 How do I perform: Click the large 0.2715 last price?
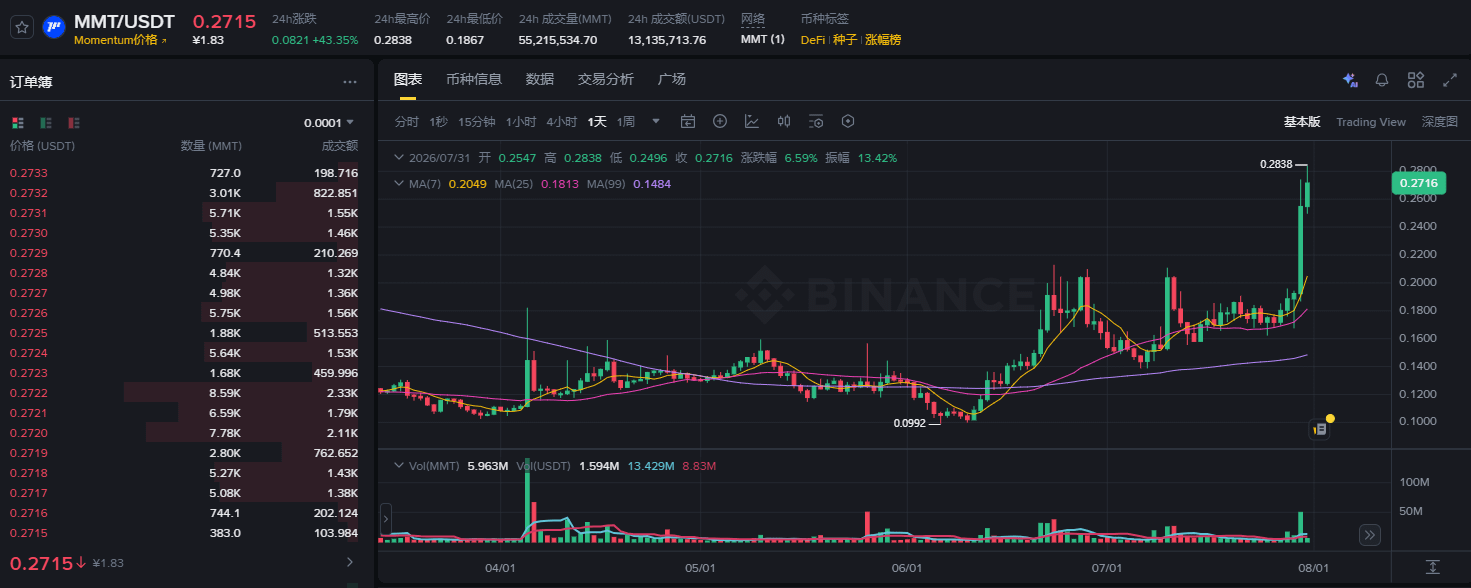[x=41, y=563]
